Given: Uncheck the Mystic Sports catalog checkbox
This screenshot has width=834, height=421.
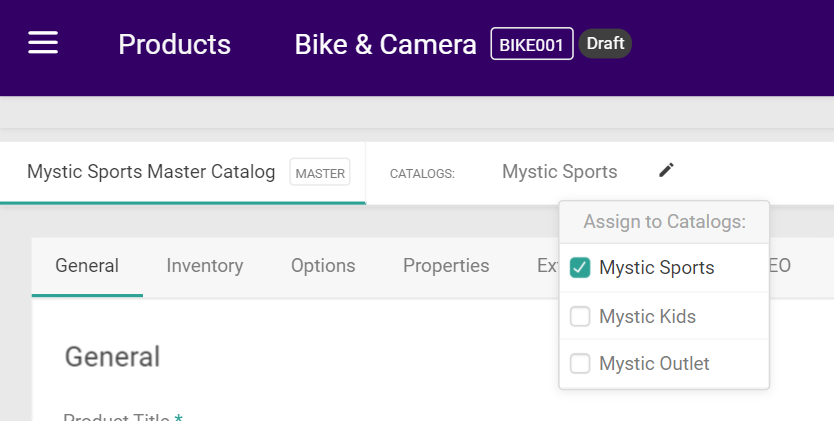Looking at the screenshot, I should coord(580,267).
